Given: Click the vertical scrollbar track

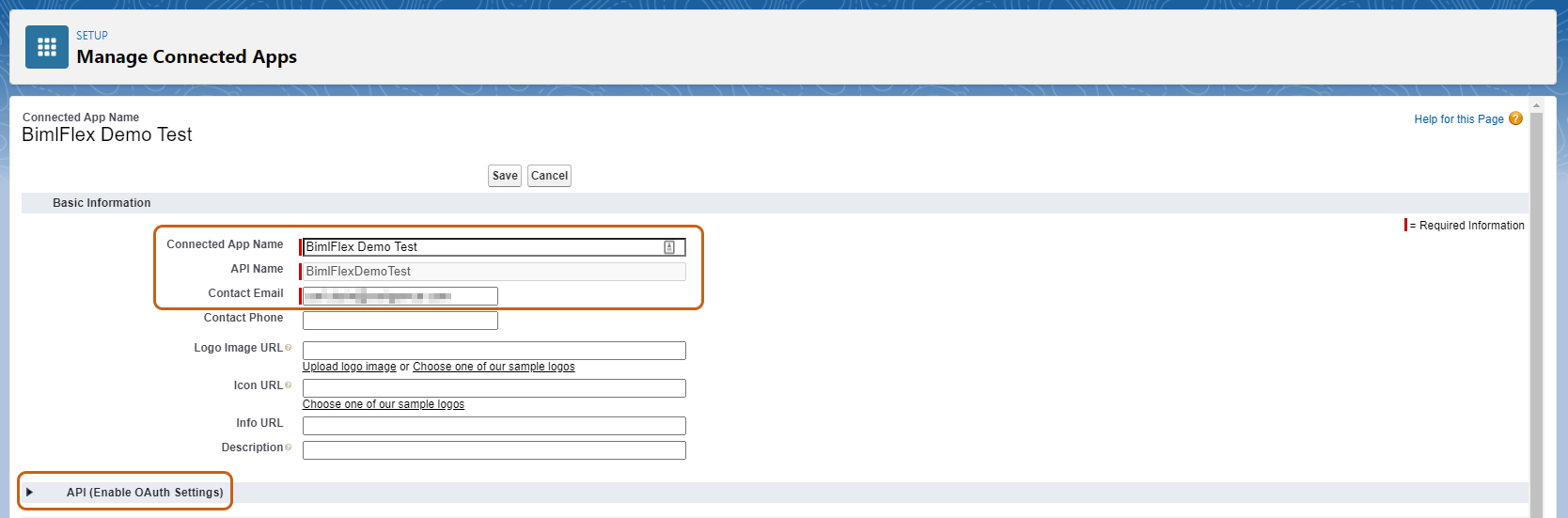Looking at the screenshot, I should point(1537,315).
